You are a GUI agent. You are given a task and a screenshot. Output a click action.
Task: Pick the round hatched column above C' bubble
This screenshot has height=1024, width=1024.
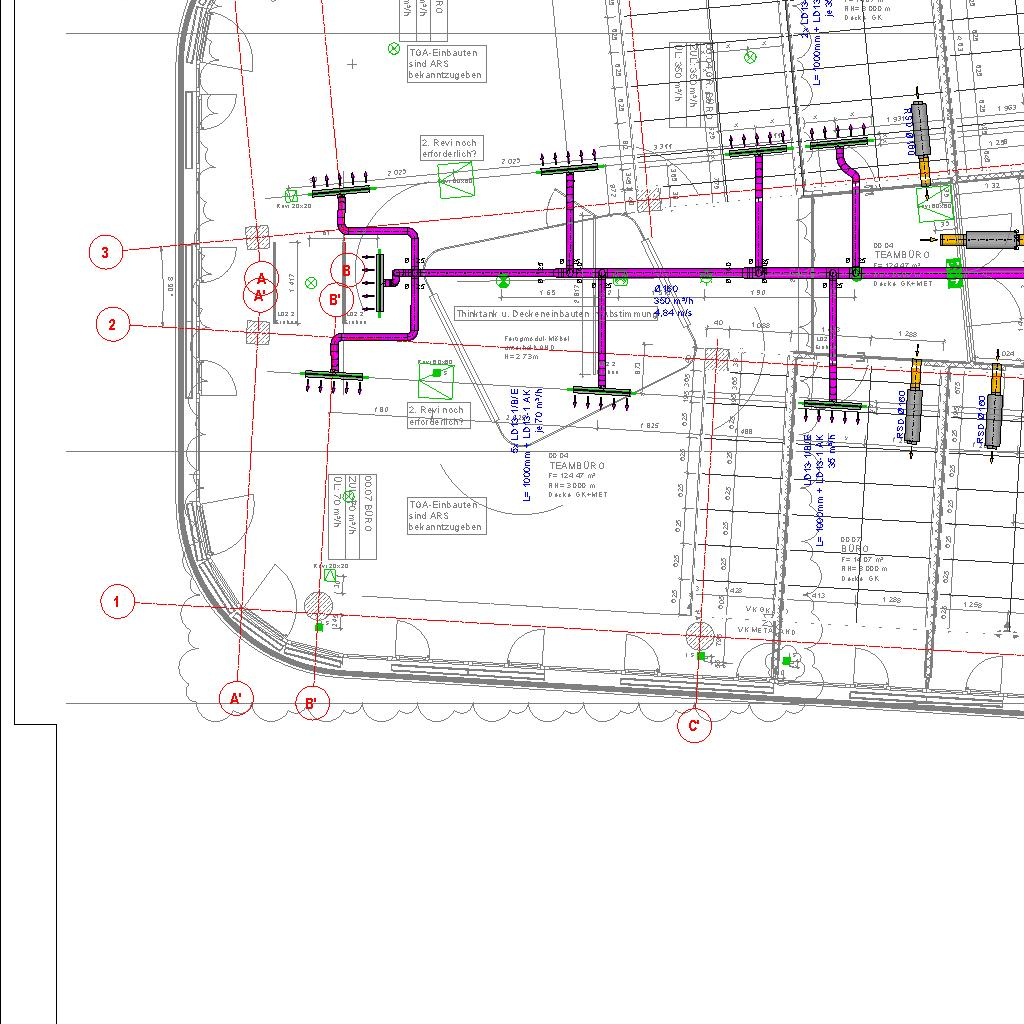click(x=699, y=635)
